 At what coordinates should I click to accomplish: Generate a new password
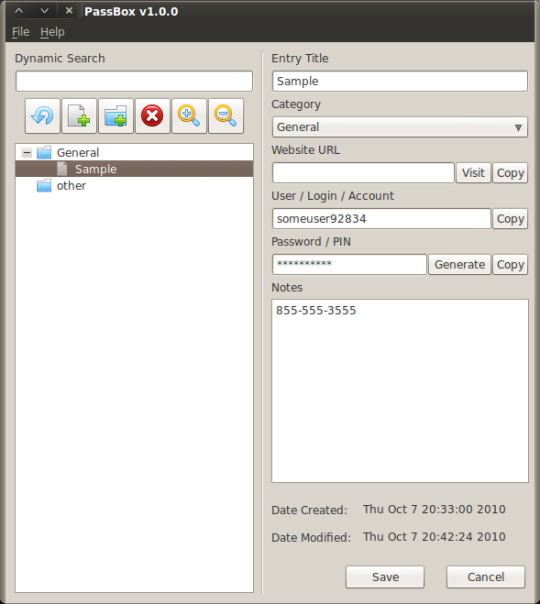coord(460,264)
